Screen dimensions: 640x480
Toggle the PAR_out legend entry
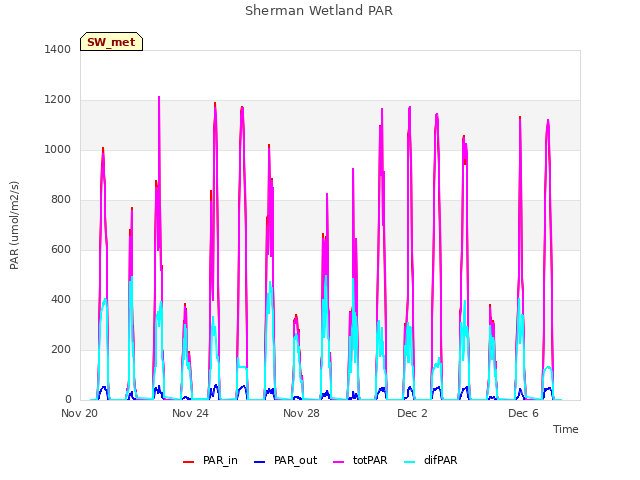point(285,460)
